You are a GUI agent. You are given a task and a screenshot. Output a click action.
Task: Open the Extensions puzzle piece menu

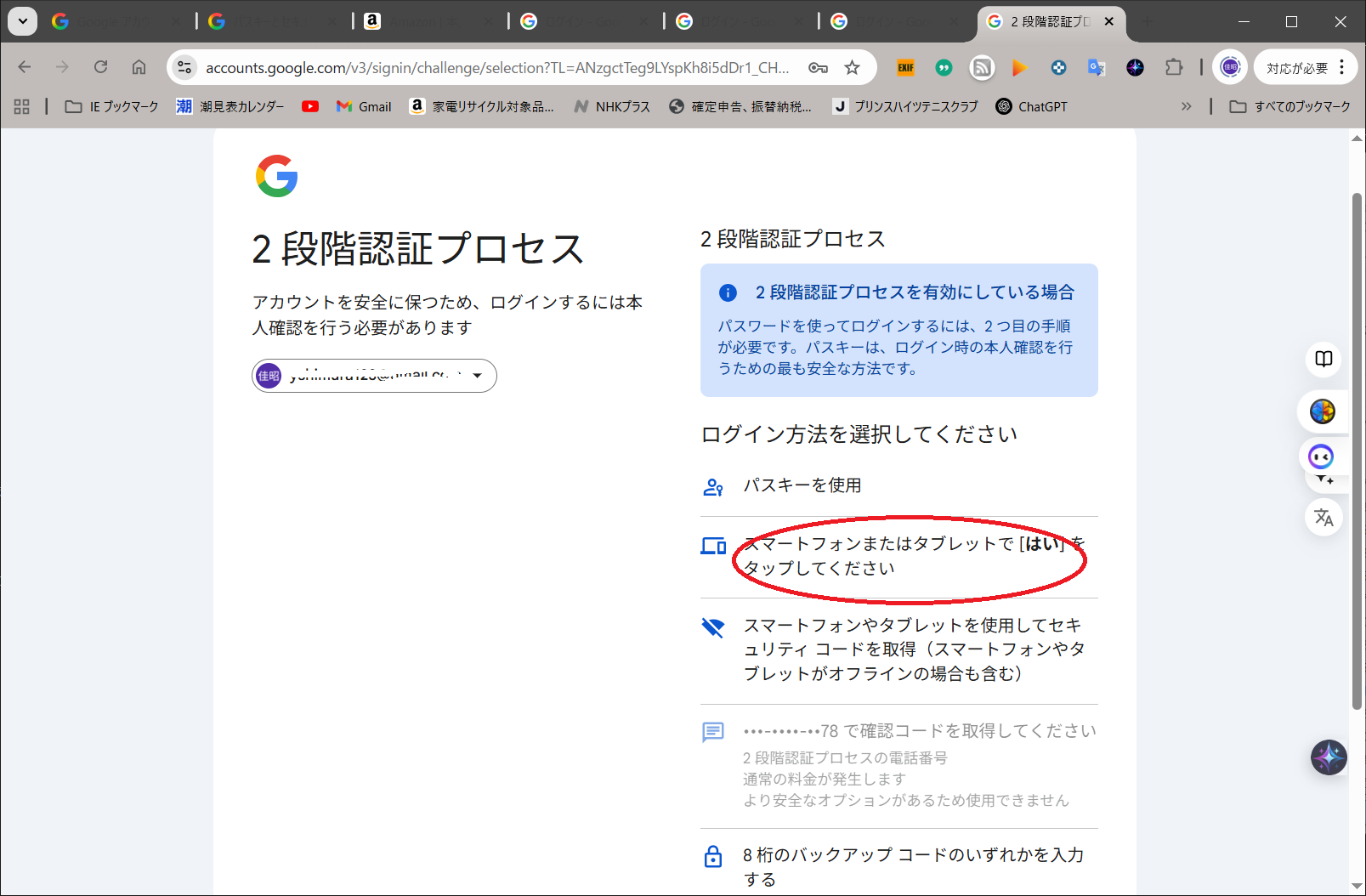[x=1173, y=67]
